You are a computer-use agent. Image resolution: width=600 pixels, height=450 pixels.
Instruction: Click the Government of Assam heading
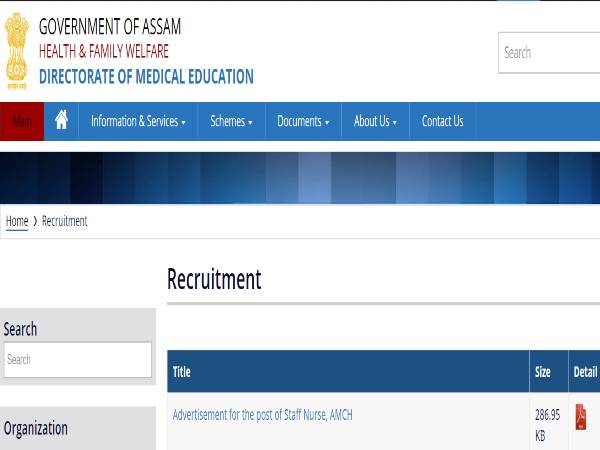(110, 27)
